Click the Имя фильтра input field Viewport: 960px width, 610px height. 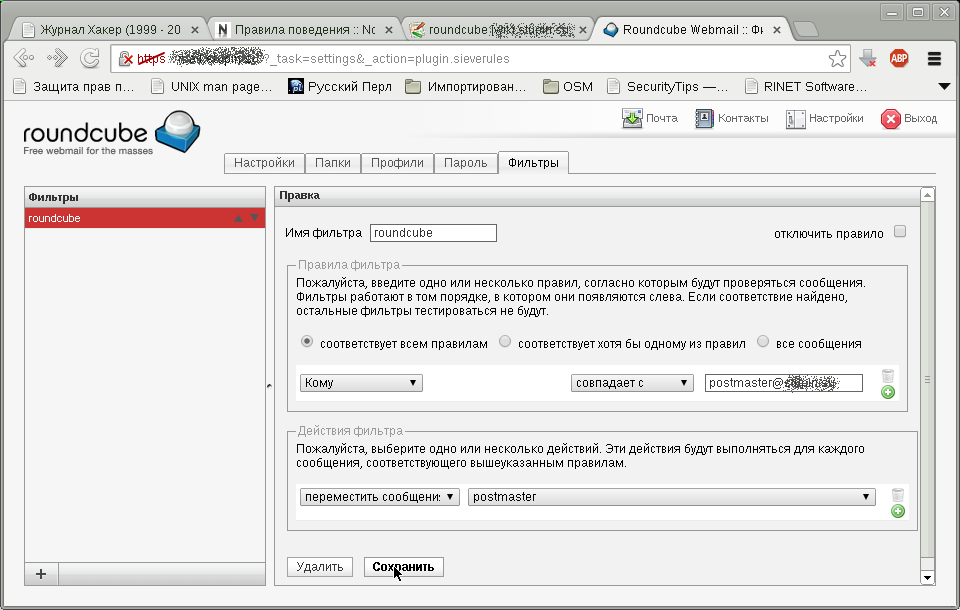pos(432,232)
